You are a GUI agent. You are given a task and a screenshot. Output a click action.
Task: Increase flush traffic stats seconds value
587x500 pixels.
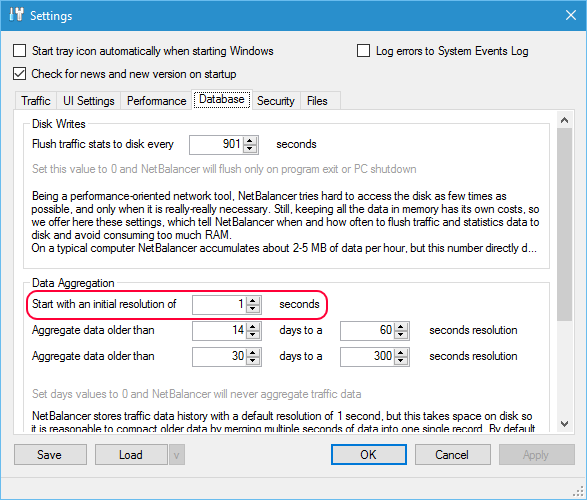(x=250, y=140)
